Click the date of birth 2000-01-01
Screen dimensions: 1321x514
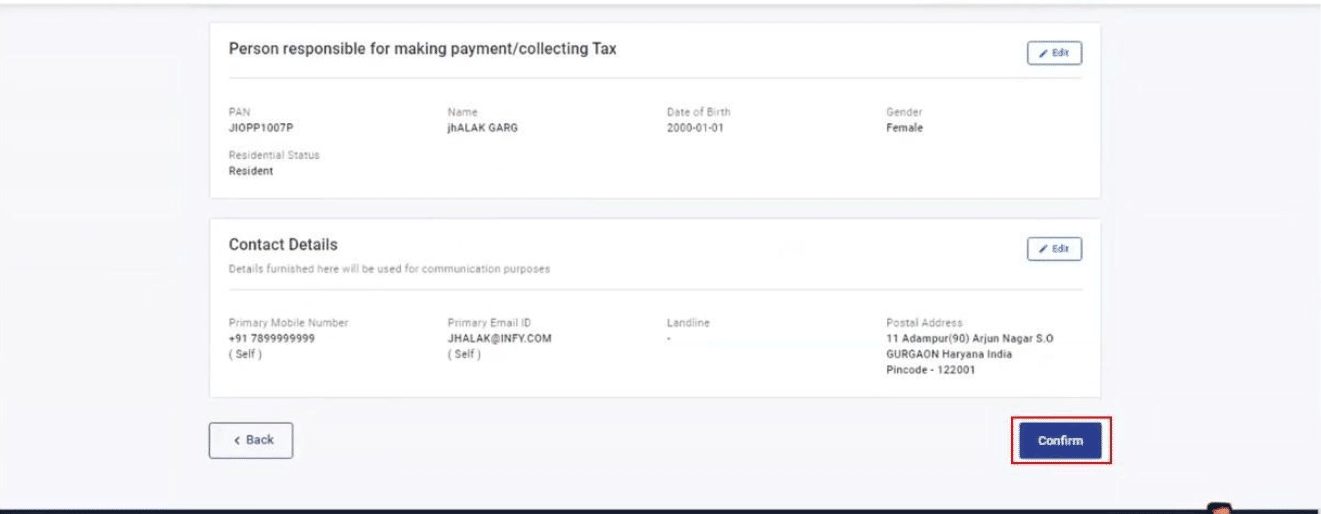tap(695, 128)
